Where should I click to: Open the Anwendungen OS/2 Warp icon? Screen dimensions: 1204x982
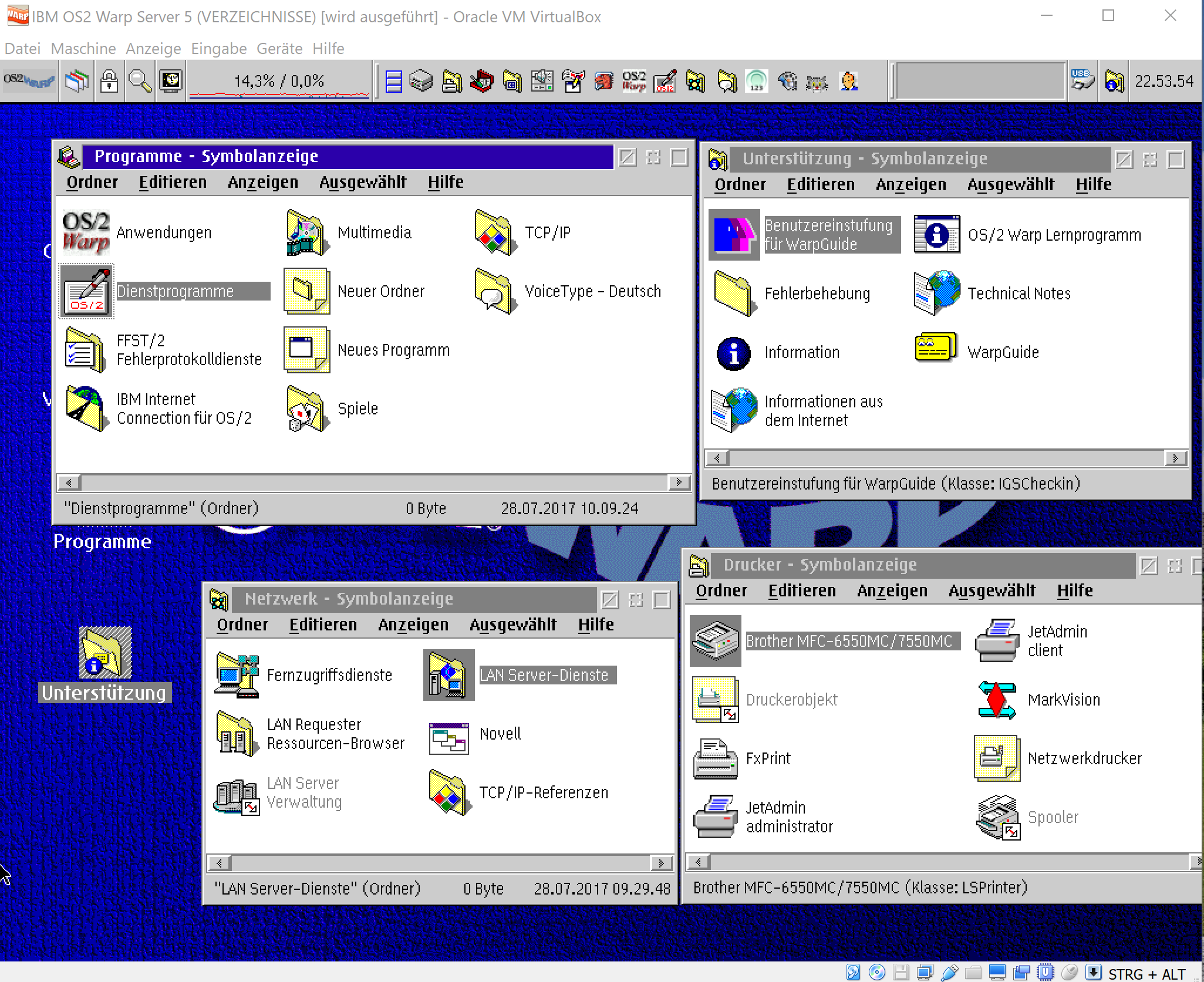86,232
